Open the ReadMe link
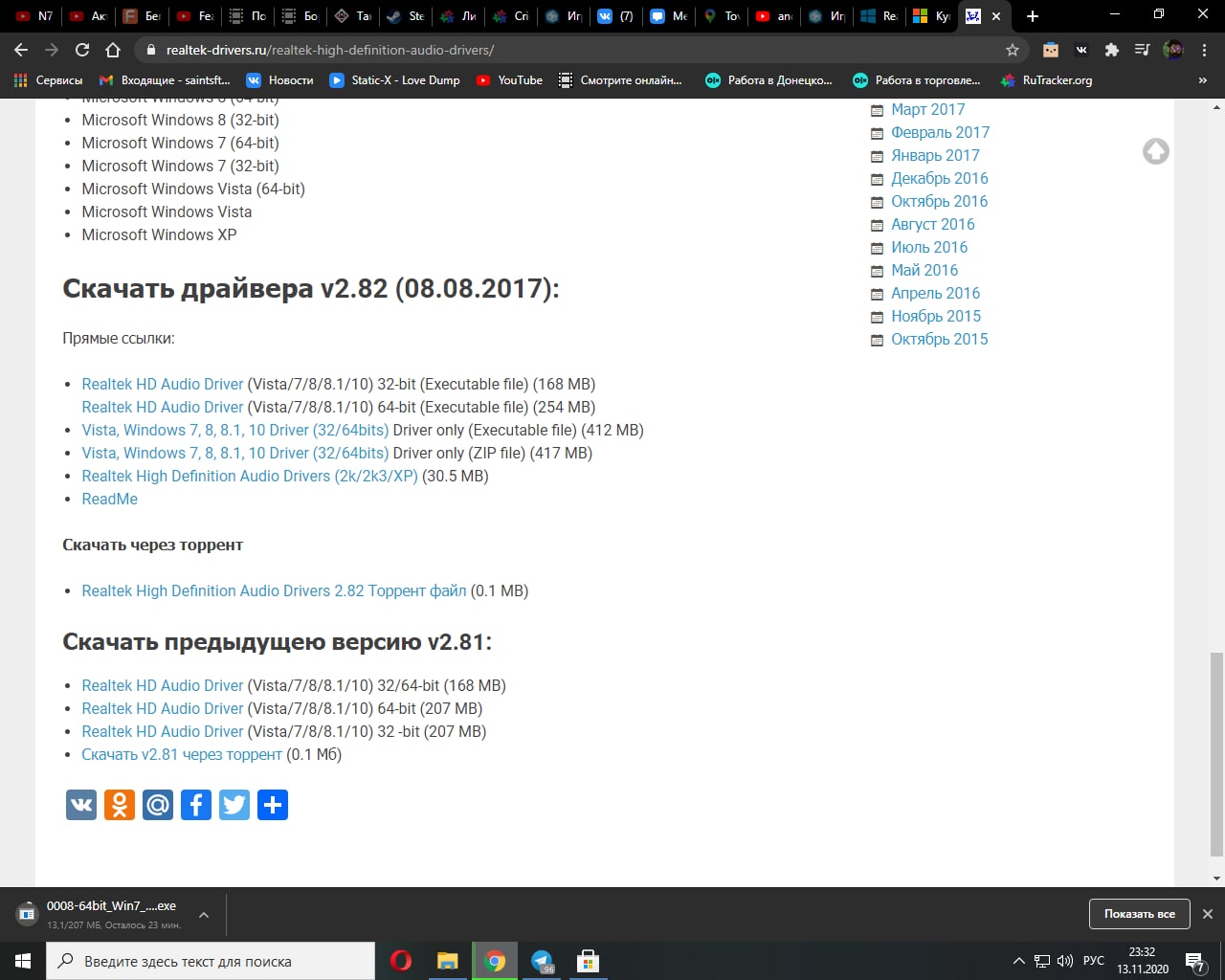The height and width of the screenshot is (980, 1225). point(110,499)
